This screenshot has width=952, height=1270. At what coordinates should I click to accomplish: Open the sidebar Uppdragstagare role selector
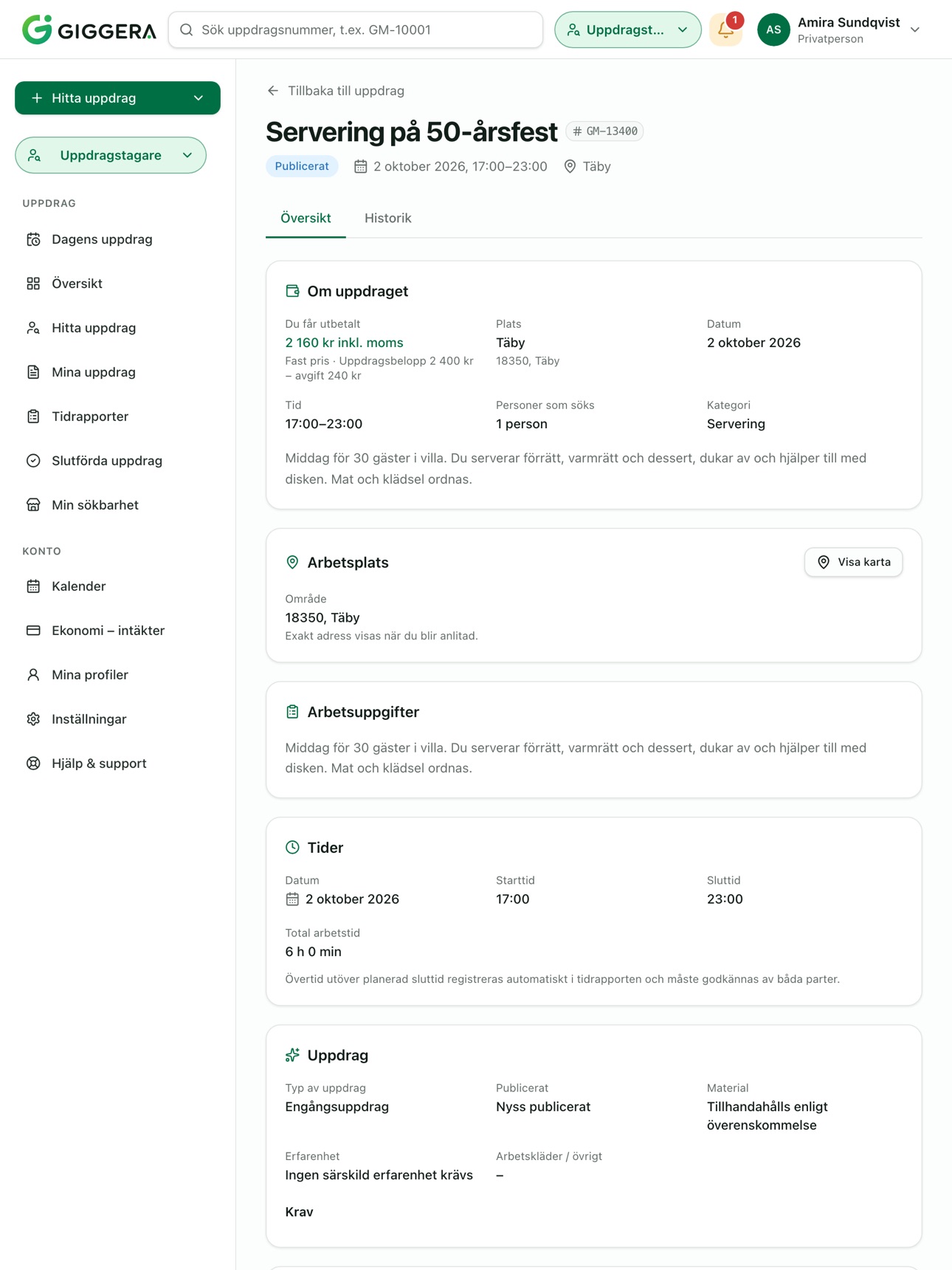click(x=111, y=155)
